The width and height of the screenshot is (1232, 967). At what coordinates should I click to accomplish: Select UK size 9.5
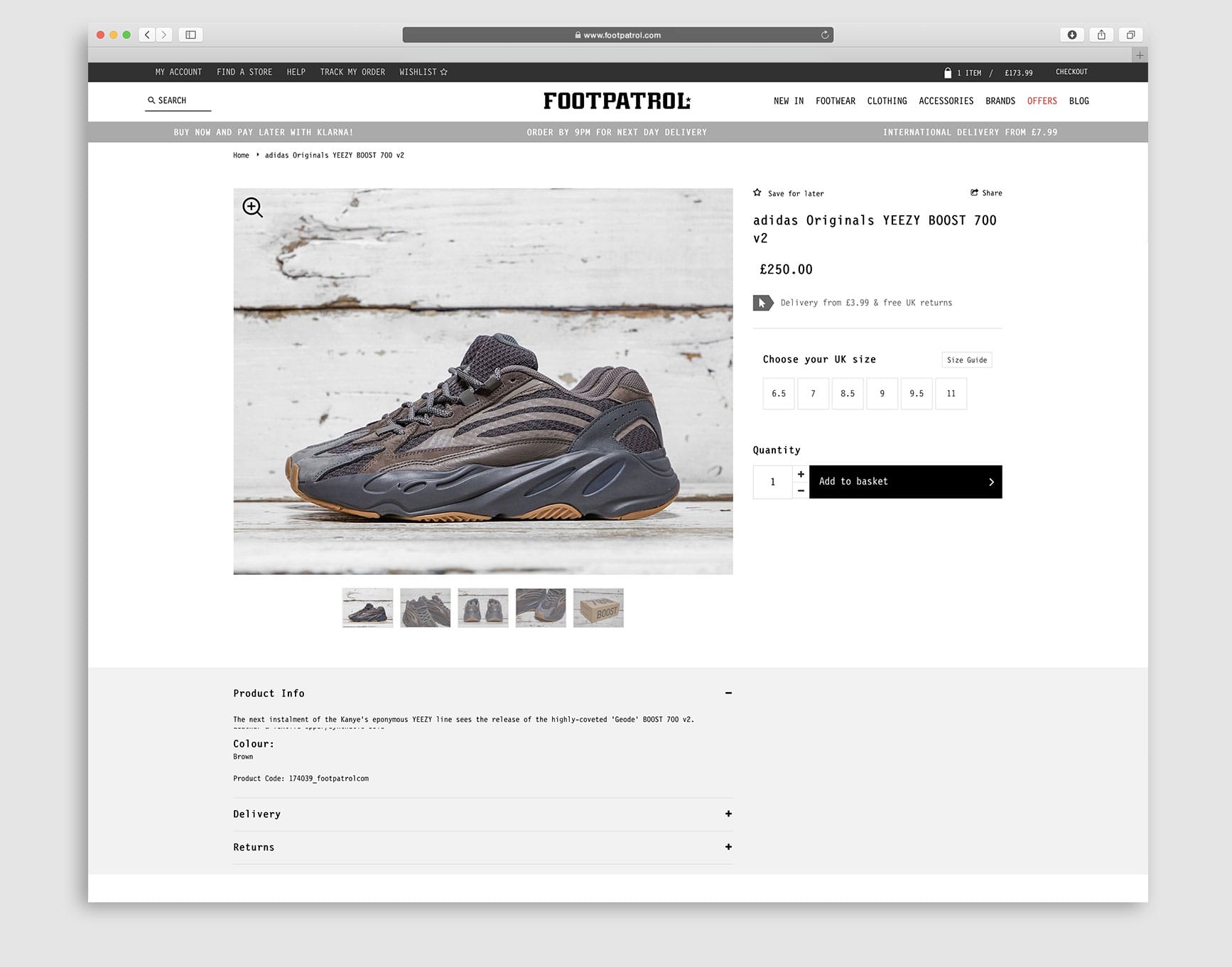[x=917, y=394]
